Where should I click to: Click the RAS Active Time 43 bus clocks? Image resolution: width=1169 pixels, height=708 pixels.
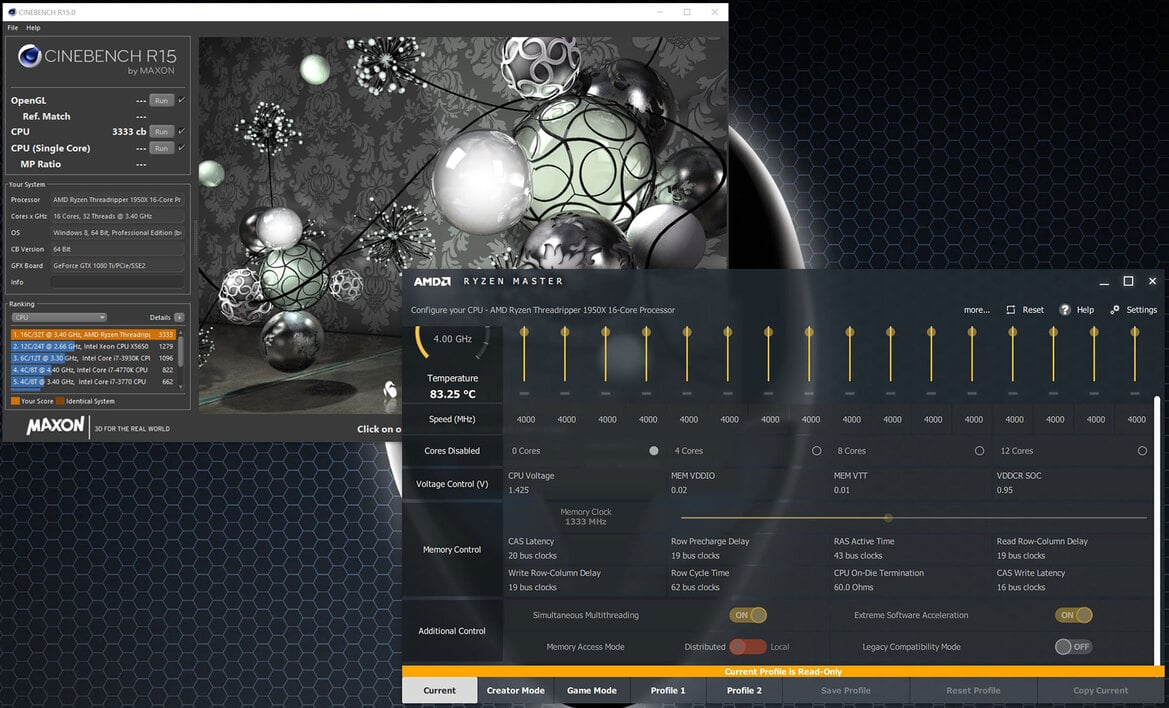pyautogui.click(x=857, y=555)
